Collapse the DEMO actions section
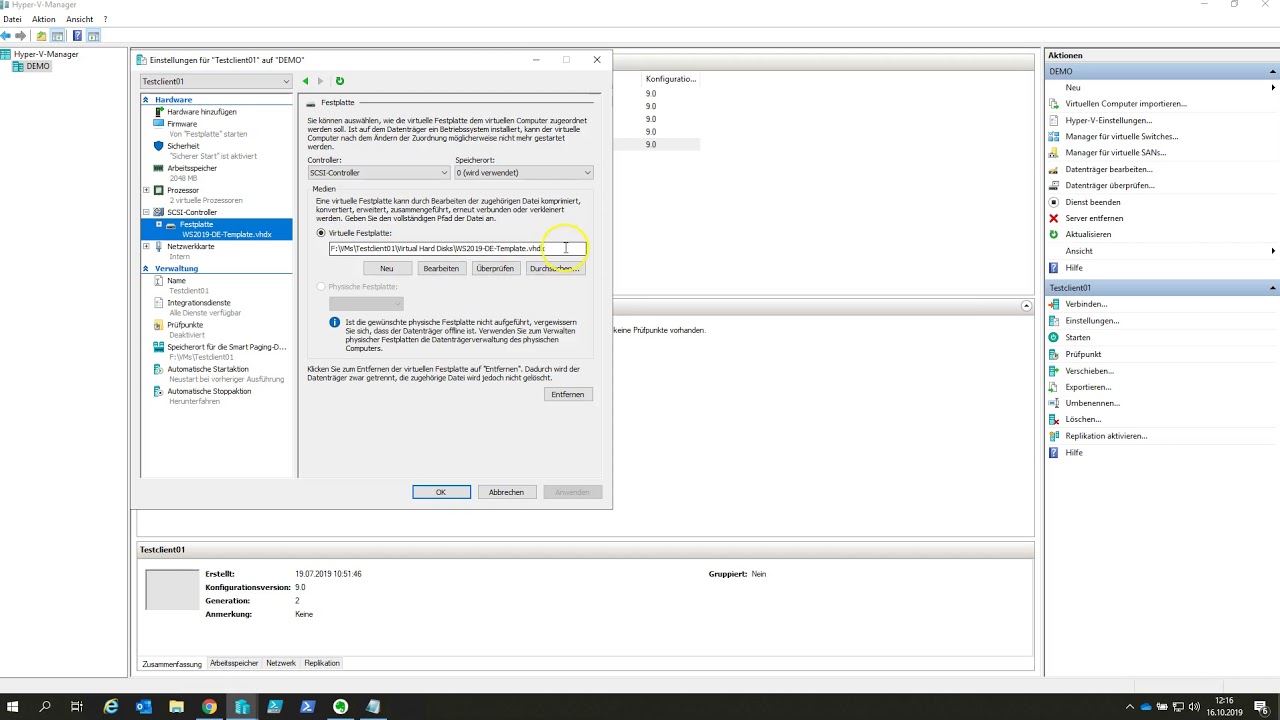The width and height of the screenshot is (1280, 720). tap(1273, 72)
